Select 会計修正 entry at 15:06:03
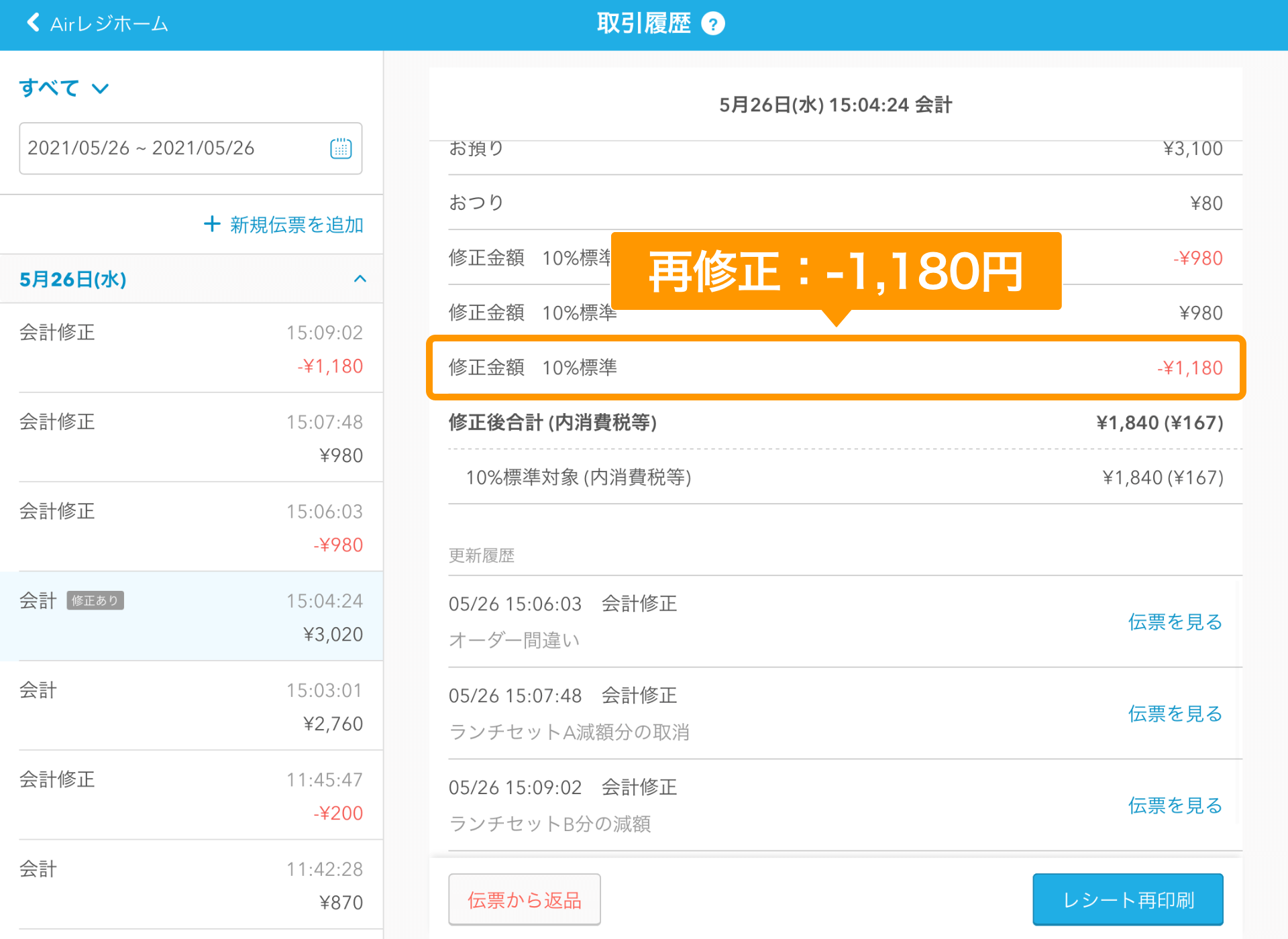The height and width of the screenshot is (939, 1288). (x=191, y=527)
